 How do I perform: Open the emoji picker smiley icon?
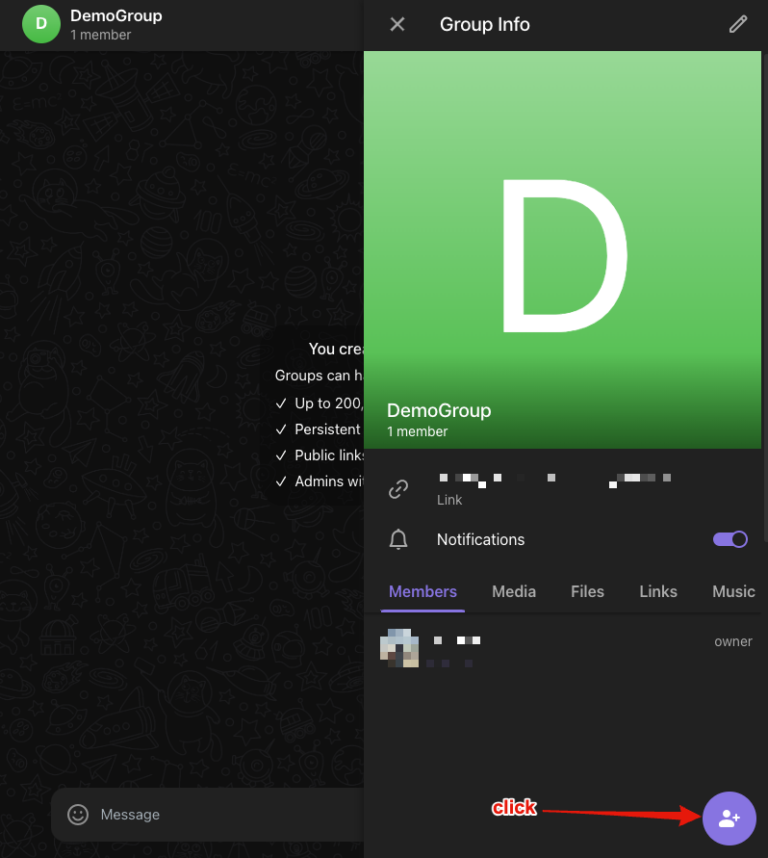78,814
